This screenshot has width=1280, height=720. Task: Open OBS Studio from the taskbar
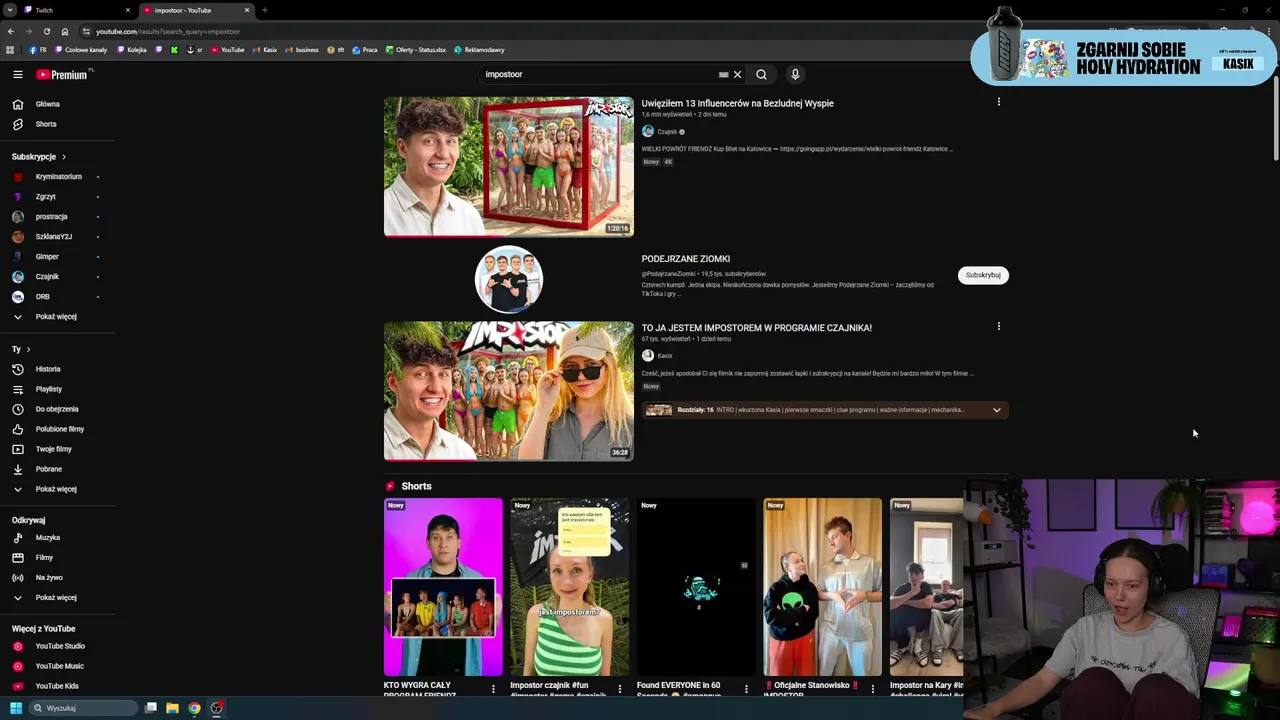(216, 708)
